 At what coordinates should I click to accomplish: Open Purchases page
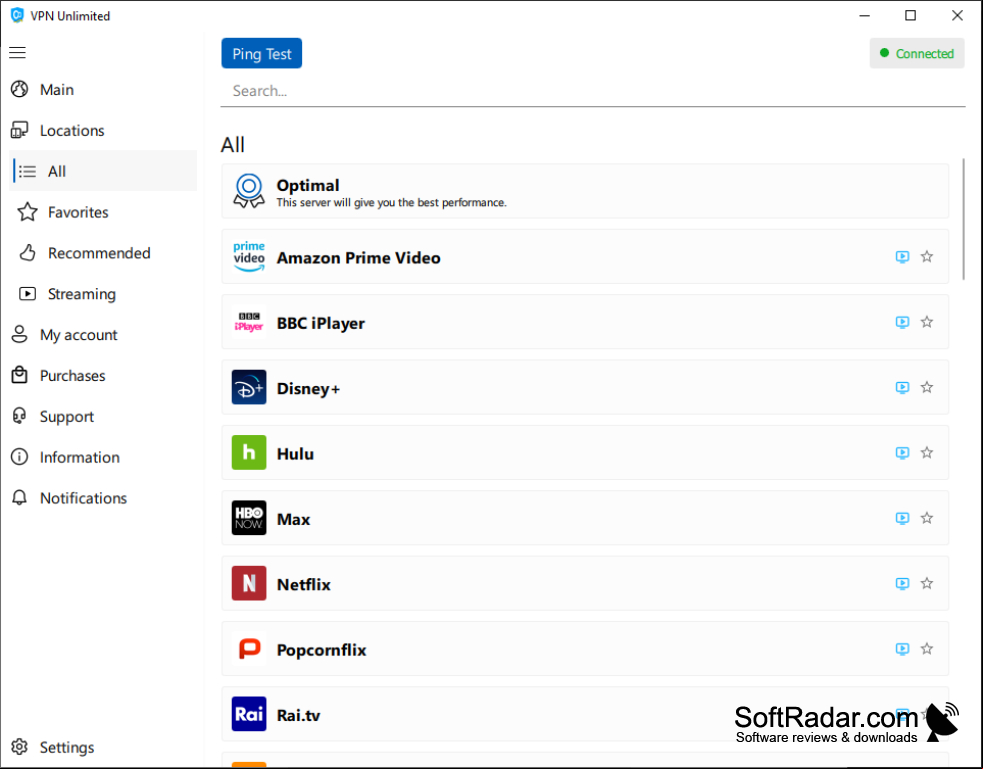point(103,375)
